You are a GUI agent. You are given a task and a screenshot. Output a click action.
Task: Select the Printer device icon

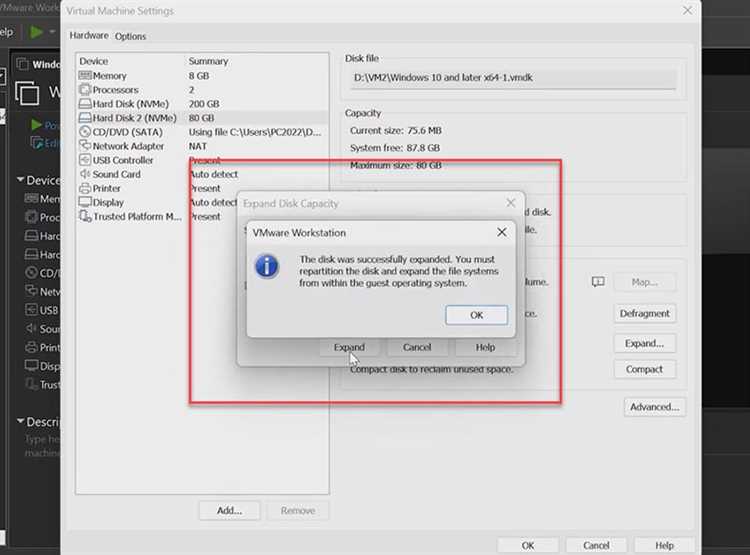click(85, 188)
